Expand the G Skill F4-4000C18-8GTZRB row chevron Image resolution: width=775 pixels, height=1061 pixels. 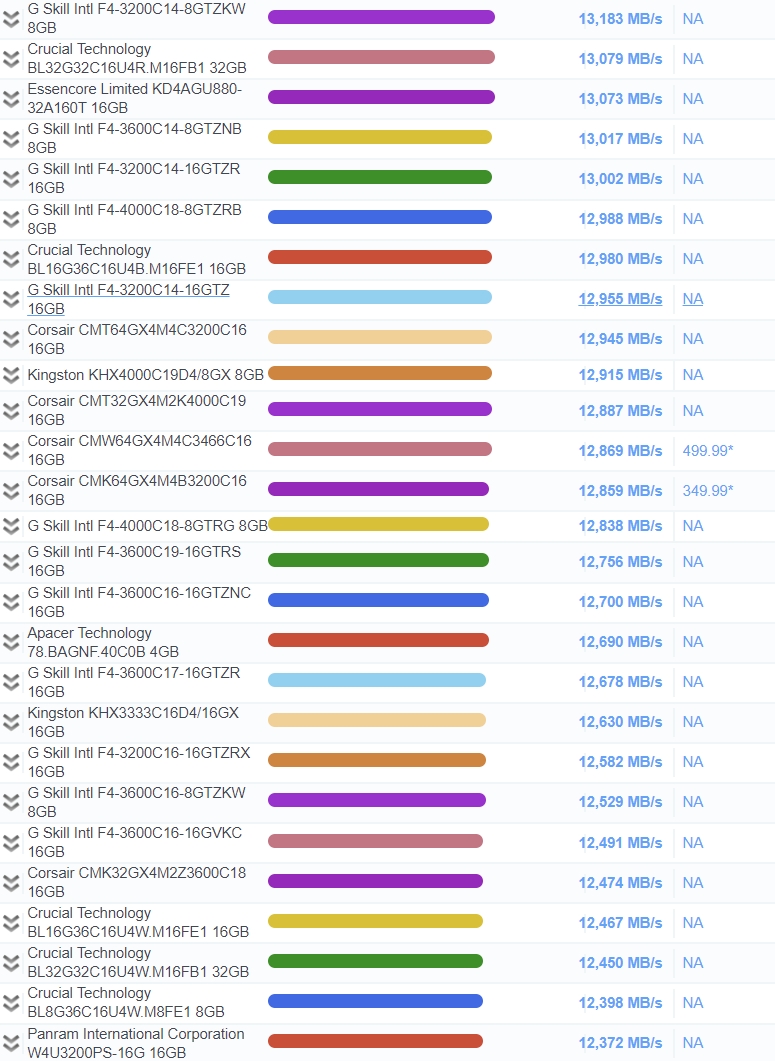[x=11, y=219]
